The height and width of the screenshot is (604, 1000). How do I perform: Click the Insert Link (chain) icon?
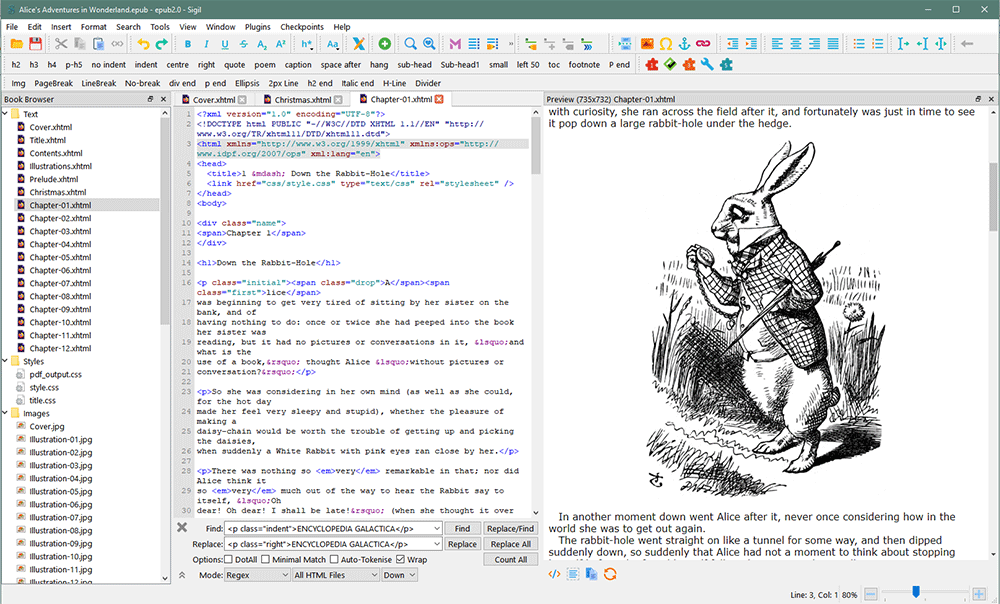pyautogui.click(x=702, y=44)
